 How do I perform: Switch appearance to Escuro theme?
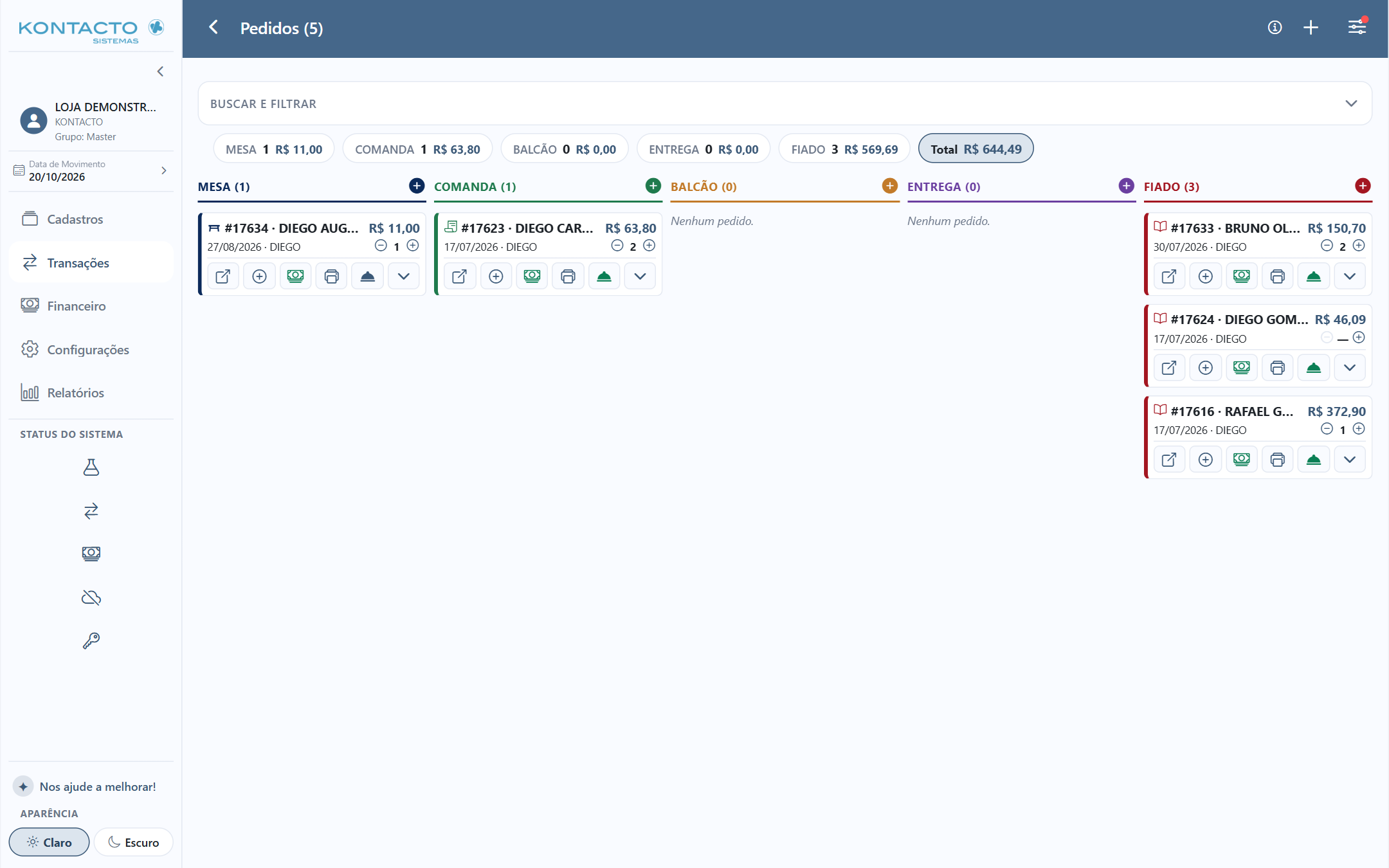(134, 842)
